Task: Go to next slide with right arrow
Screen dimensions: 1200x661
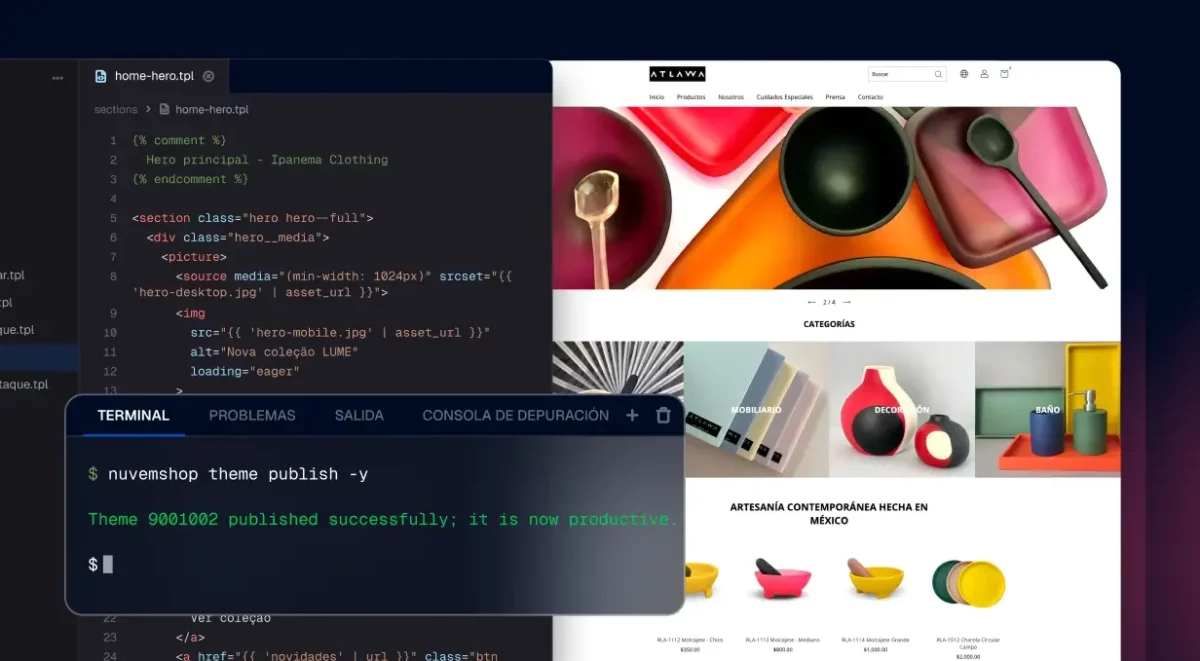Action: (847, 302)
